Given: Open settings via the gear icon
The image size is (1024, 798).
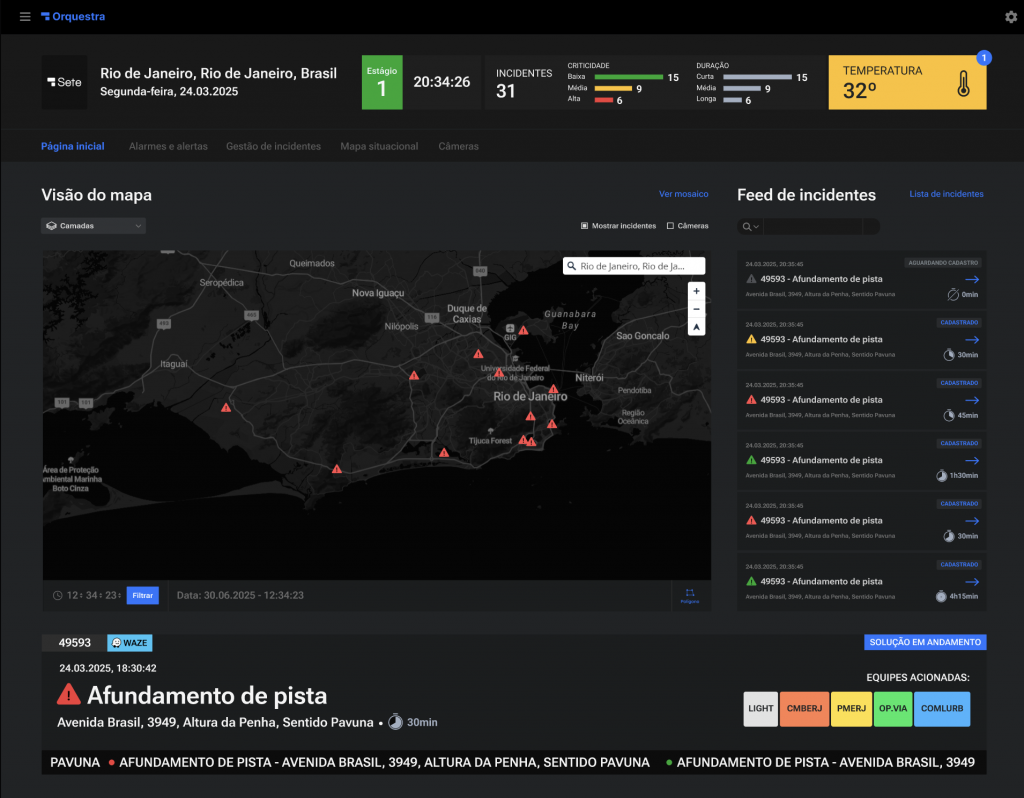Looking at the screenshot, I should 1010,17.
